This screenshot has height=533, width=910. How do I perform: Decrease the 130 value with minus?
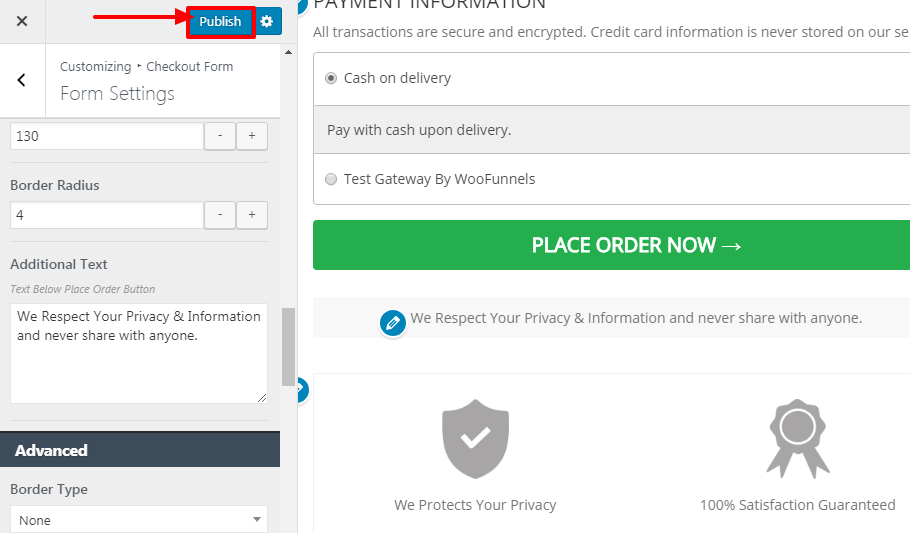[x=220, y=136]
